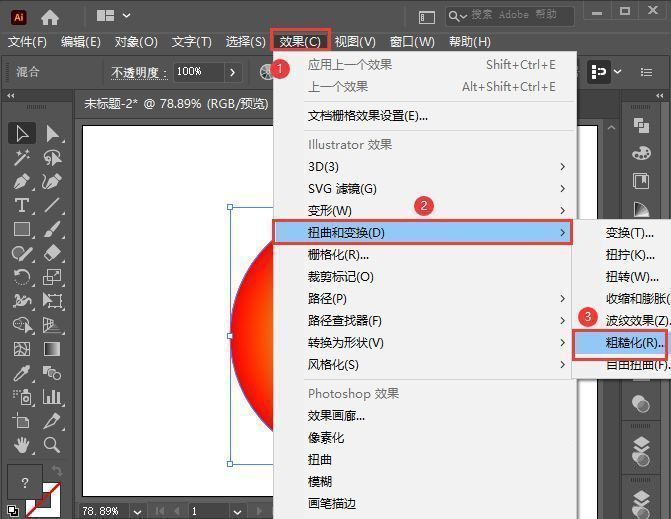
Task: Select the Shape Builder tool
Action: point(22,325)
